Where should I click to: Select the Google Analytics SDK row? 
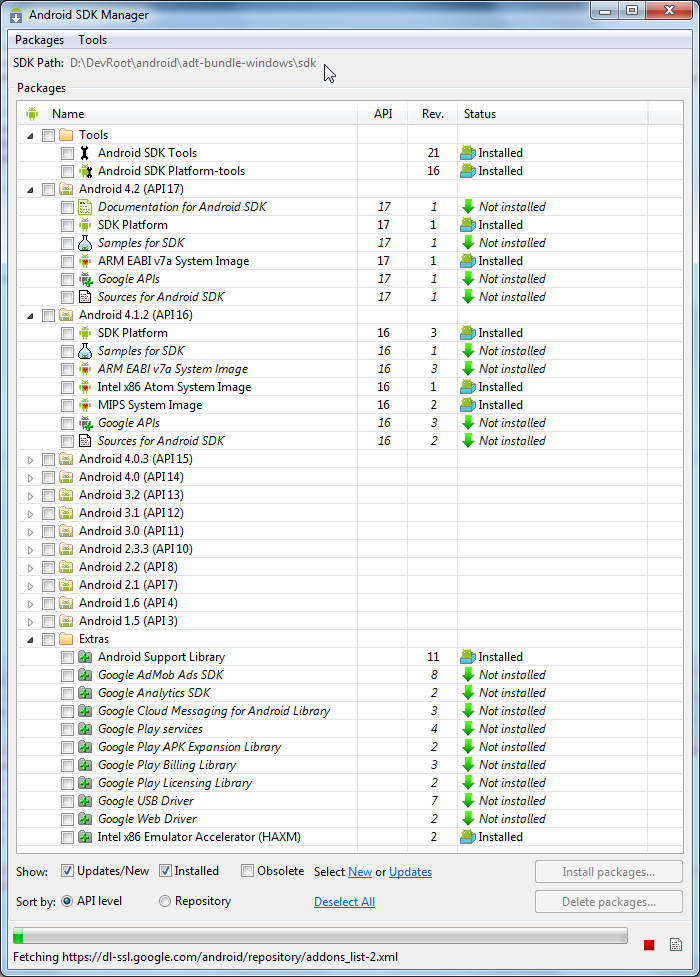(x=350, y=693)
